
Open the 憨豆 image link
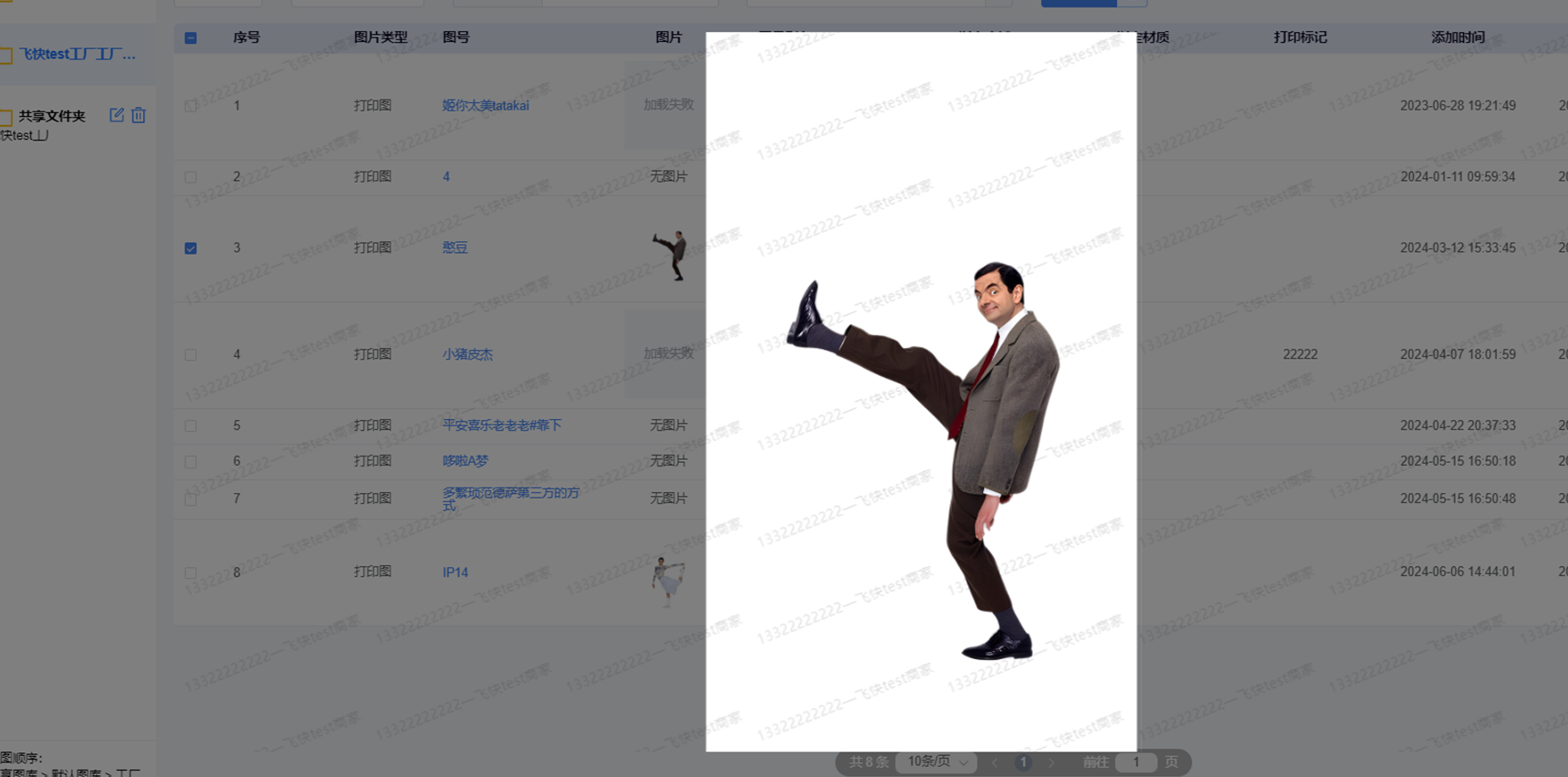pos(455,247)
